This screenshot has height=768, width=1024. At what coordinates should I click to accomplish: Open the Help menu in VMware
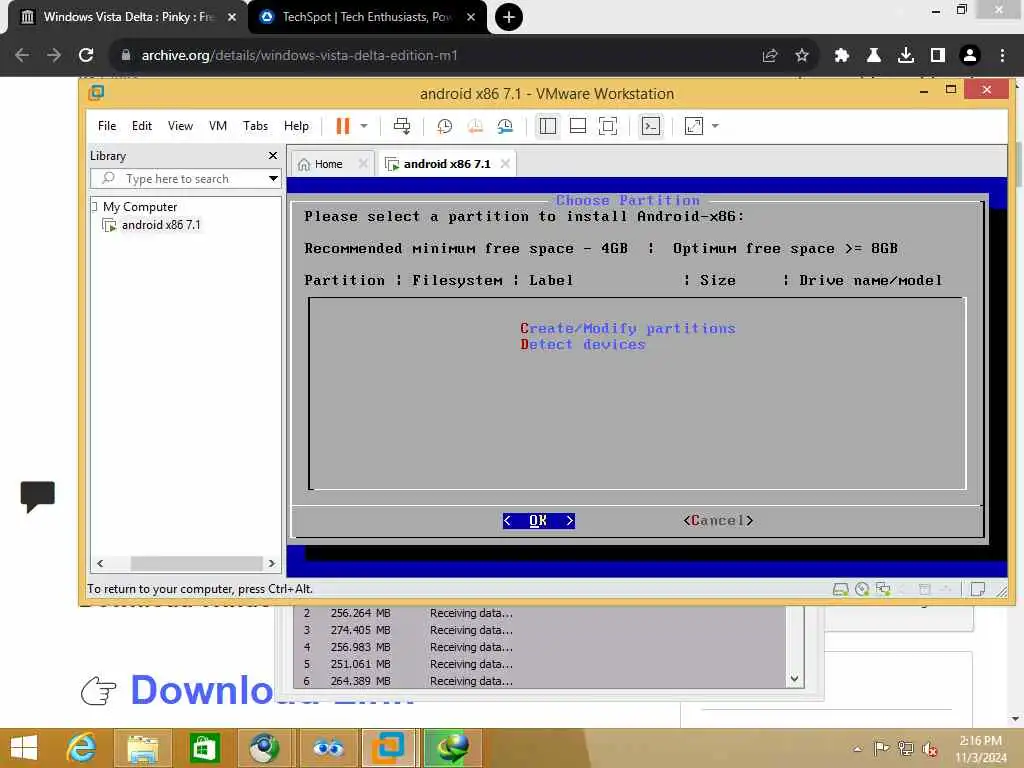pos(296,126)
